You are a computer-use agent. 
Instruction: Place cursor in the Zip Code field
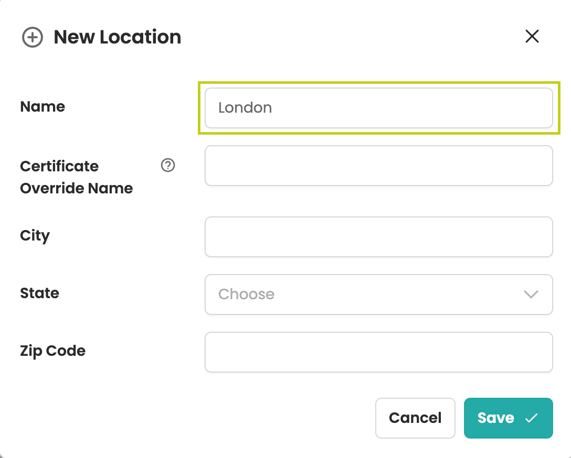pos(379,352)
